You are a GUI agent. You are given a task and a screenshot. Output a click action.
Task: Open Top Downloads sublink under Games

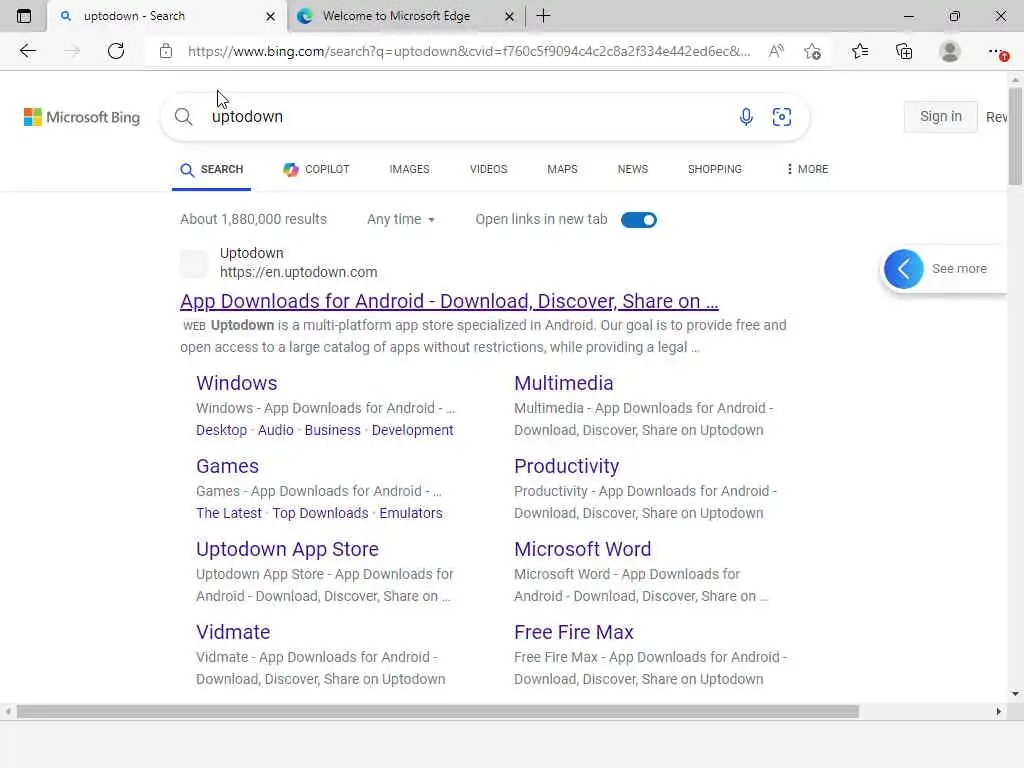pyautogui.click(x=320, y=513)
